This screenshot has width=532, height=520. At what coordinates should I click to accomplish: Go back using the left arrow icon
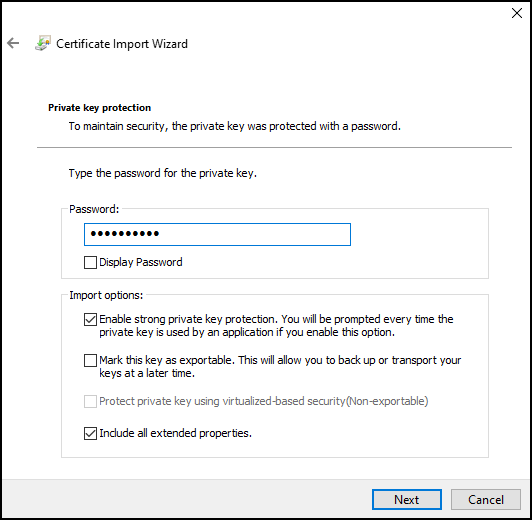(x=13, y=43)
